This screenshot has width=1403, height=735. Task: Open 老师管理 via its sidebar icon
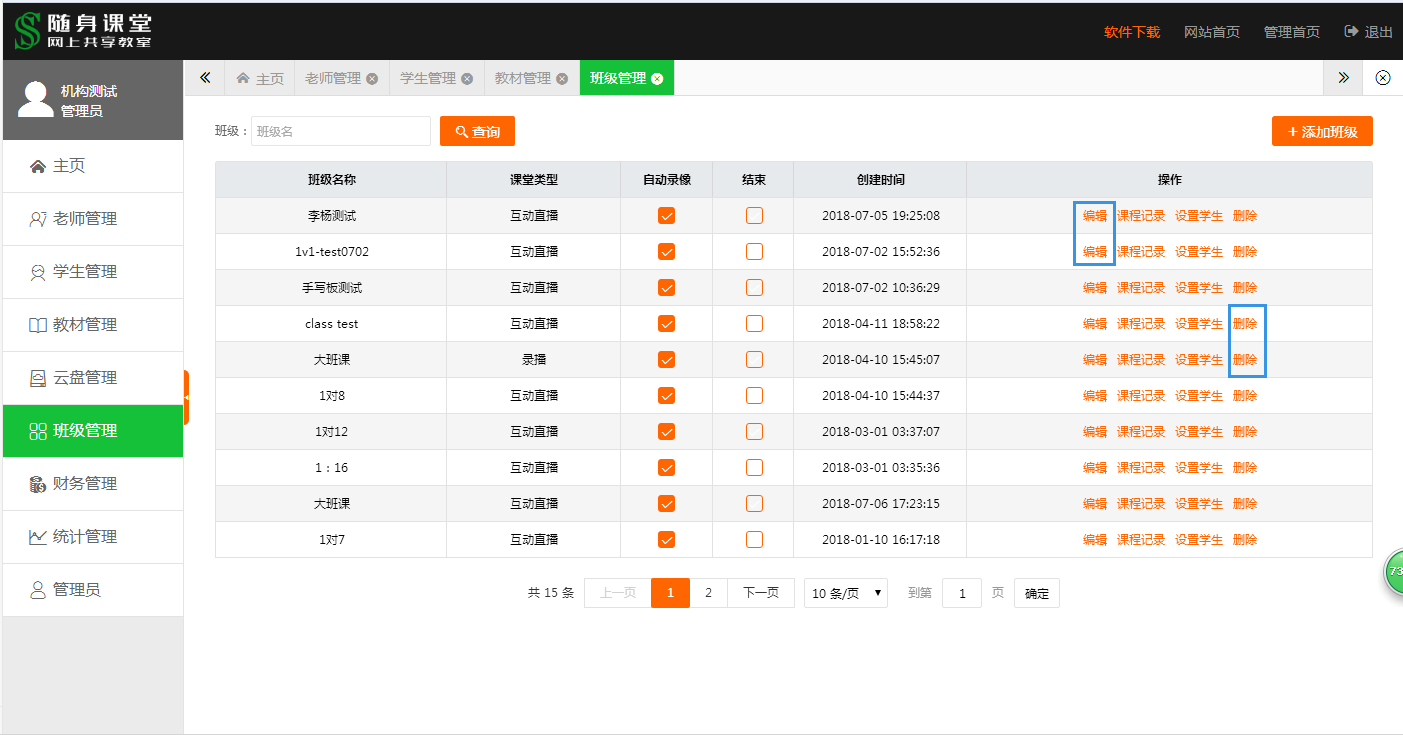tap(38, 219)
